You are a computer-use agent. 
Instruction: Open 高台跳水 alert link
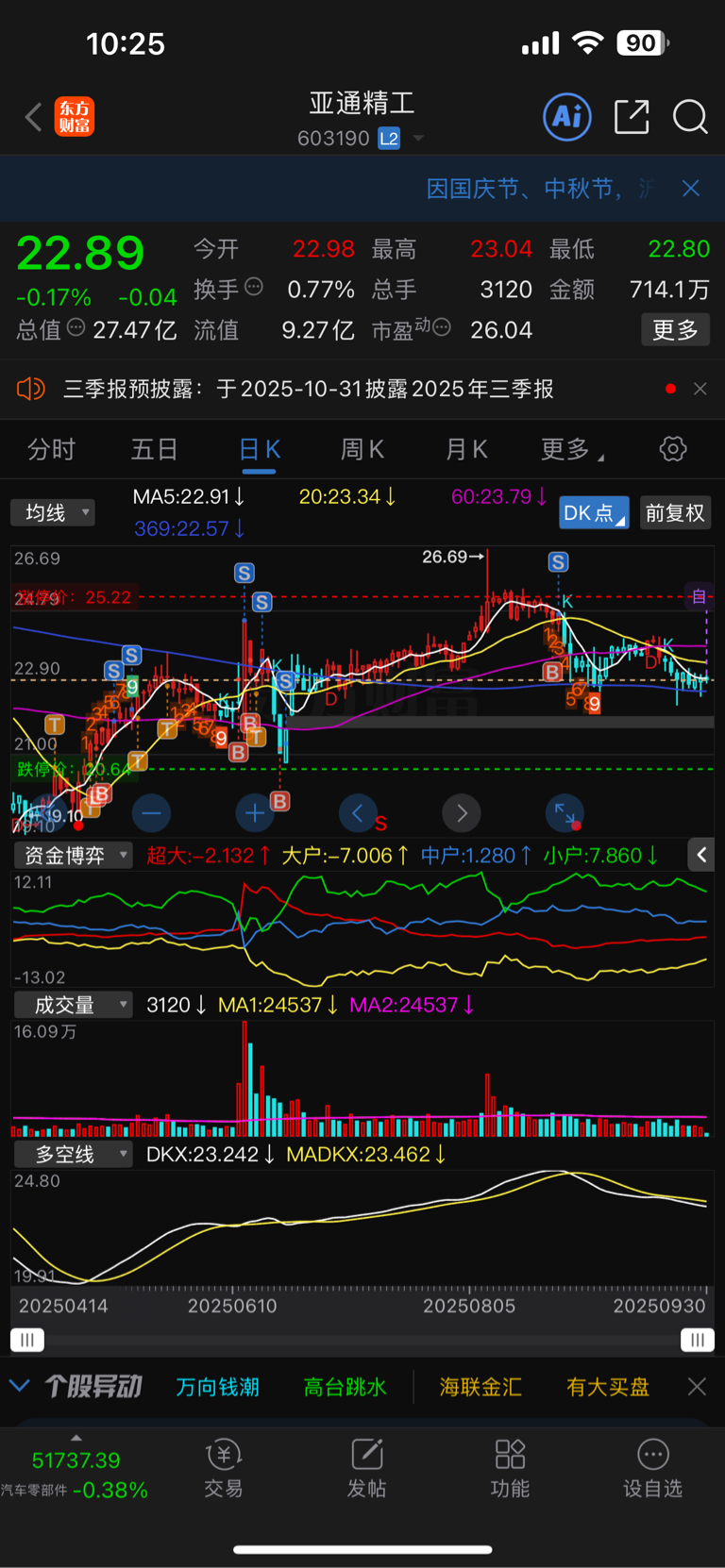click(346, 1387)
